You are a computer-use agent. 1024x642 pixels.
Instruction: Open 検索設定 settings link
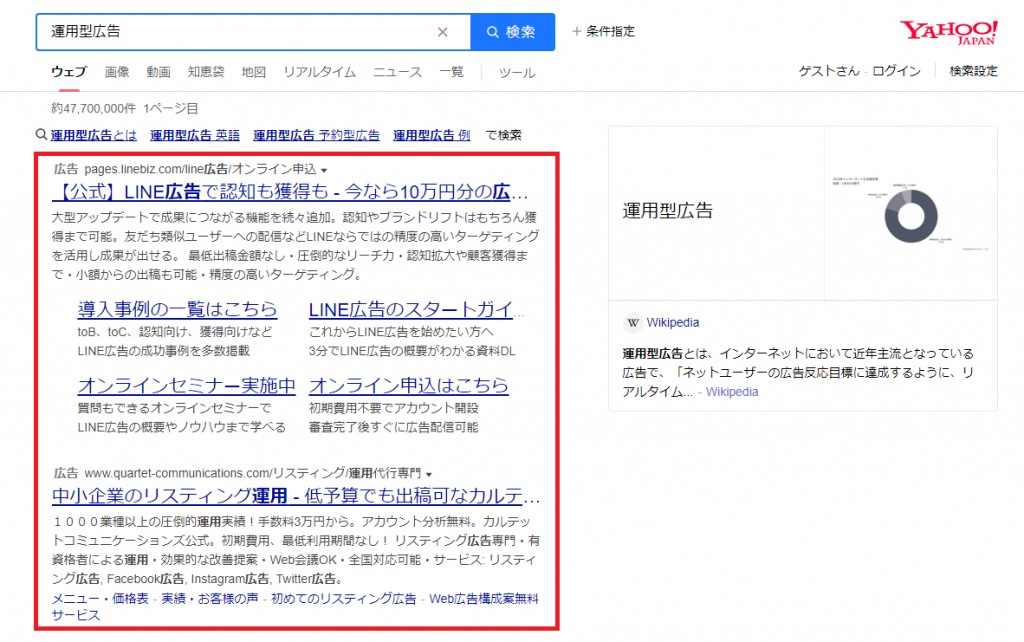pyautogui.click(x=973, y=71)
